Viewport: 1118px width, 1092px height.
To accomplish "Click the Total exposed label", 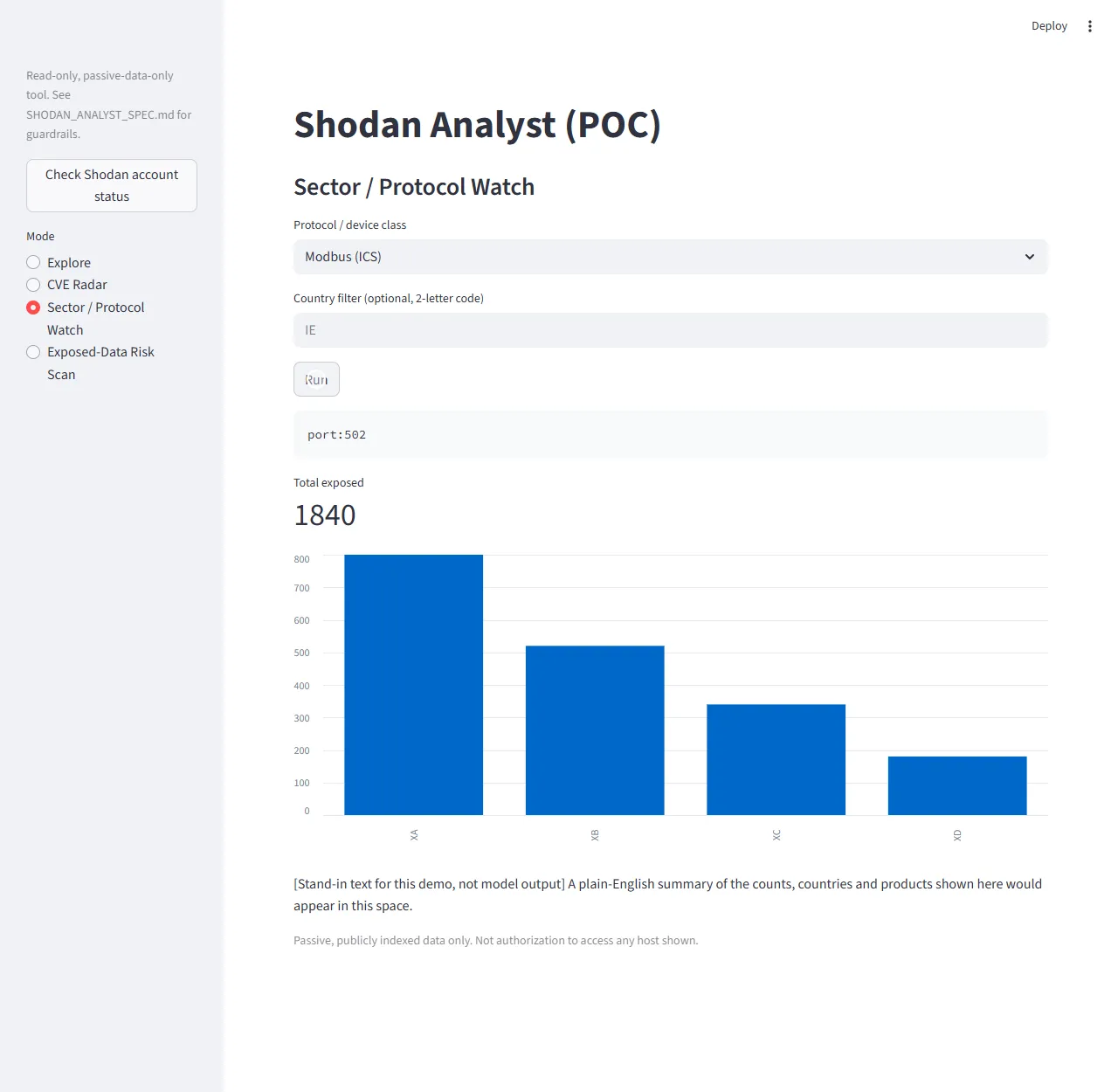I will 328,483.
